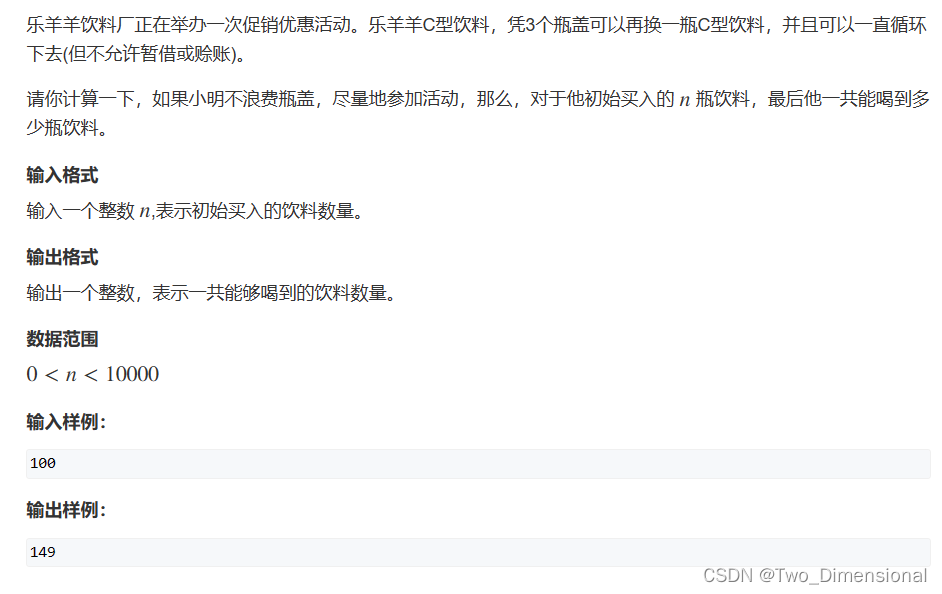
Task: Click the output sample code box showing 149
Action: [478, 552]
